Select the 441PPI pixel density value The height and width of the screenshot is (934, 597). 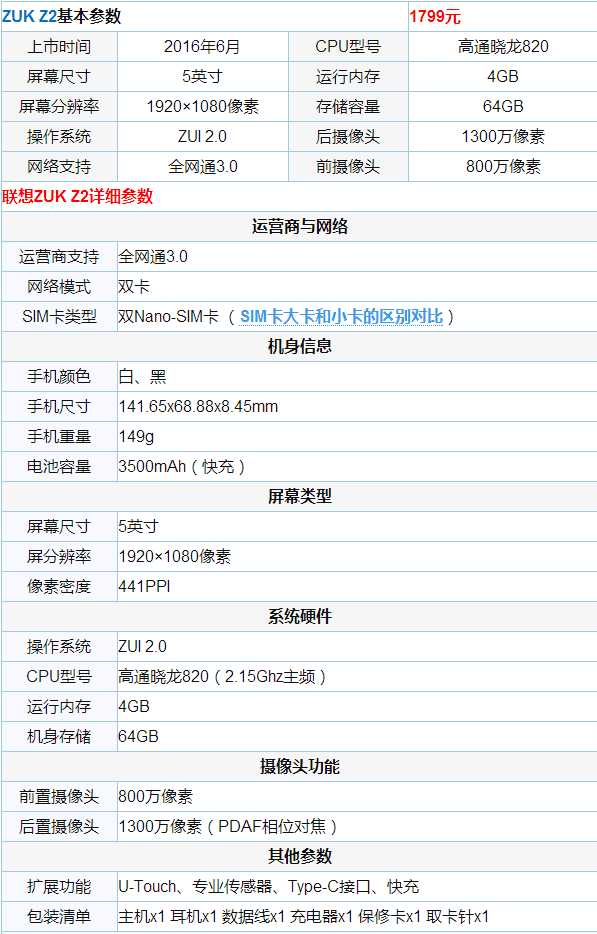(144, 586)
